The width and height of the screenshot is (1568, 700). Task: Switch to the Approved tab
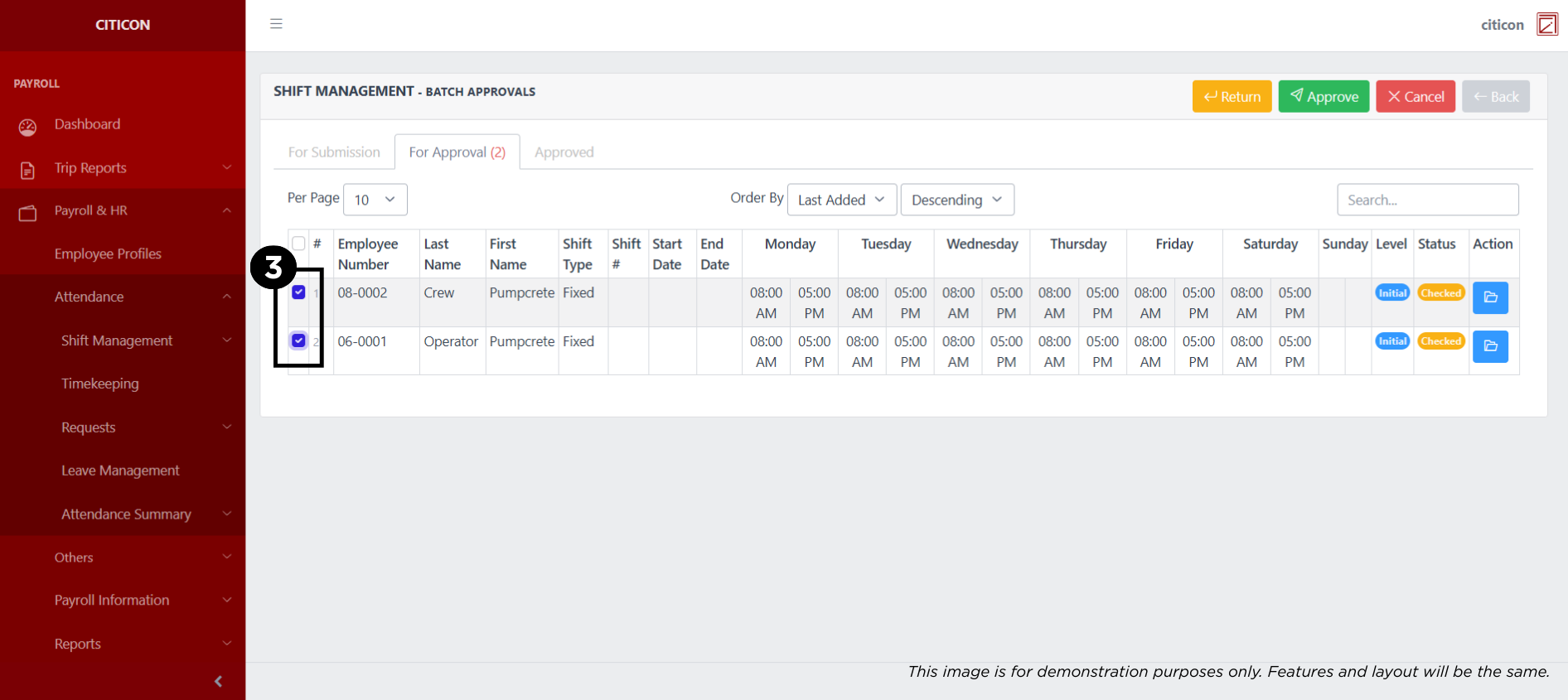[x=564, y=152]
